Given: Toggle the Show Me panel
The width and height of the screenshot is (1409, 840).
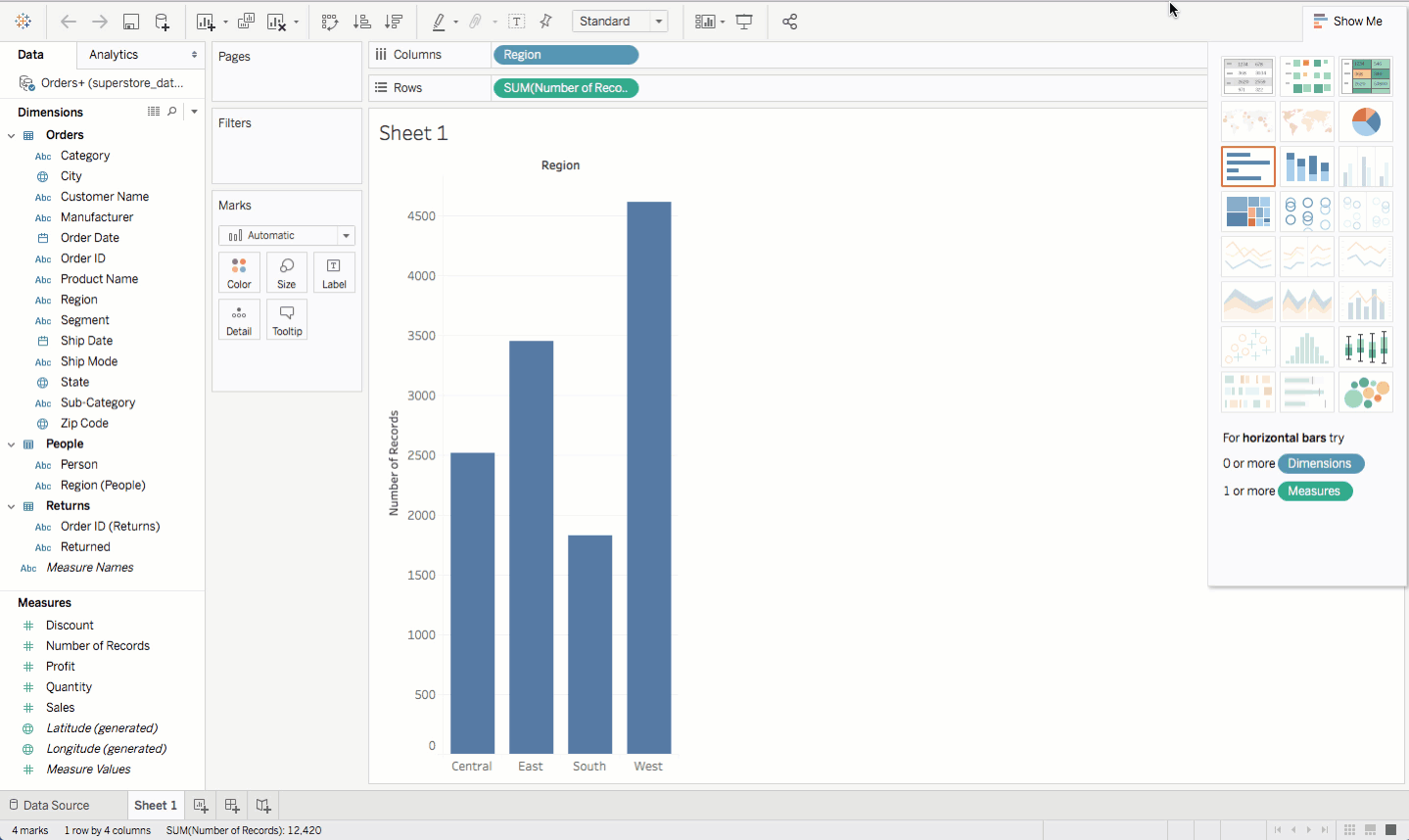Looking at the screenshot, I should (1347, 21).
